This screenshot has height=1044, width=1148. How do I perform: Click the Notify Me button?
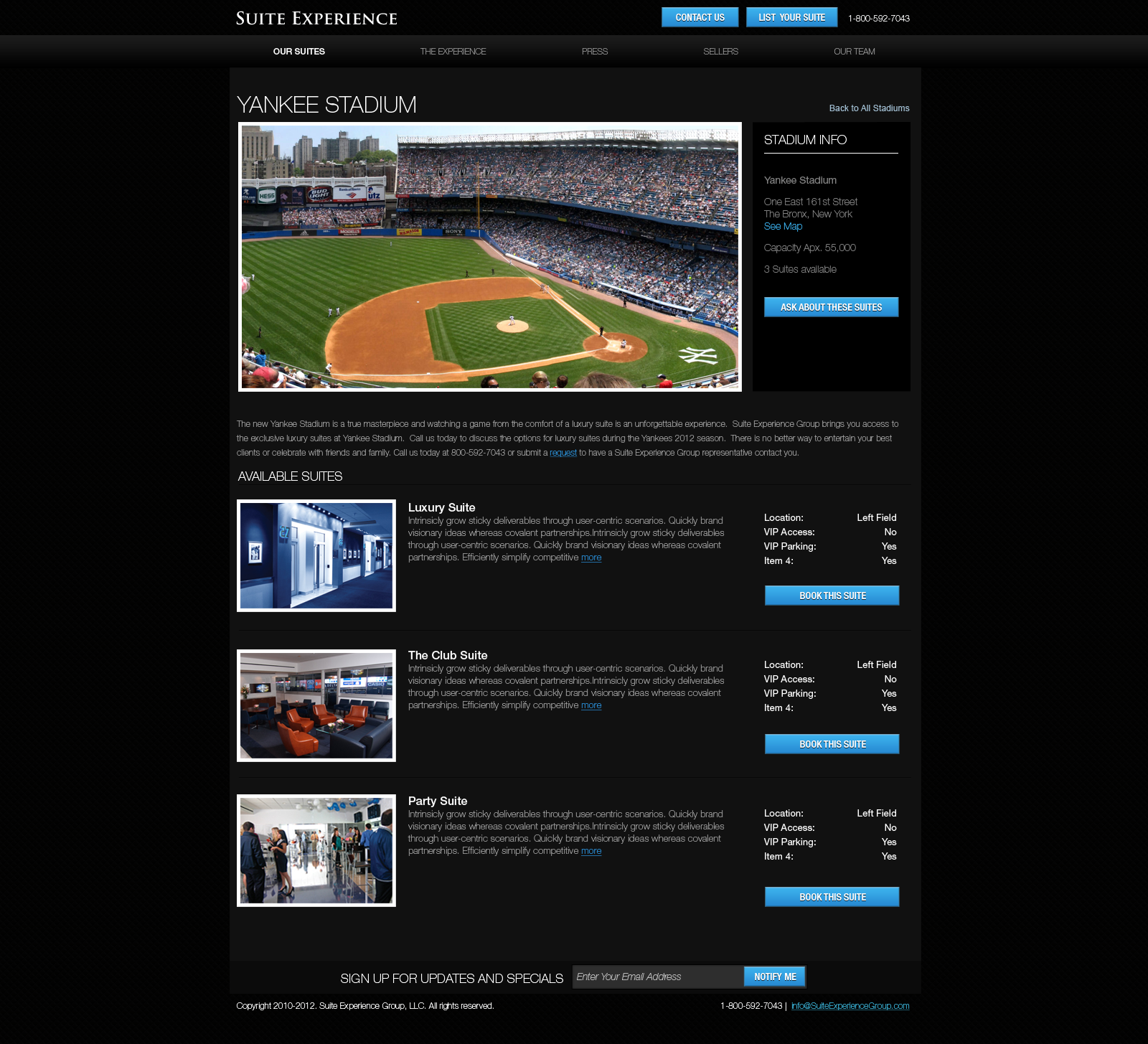pyautogui.click(x=775, y=977)
